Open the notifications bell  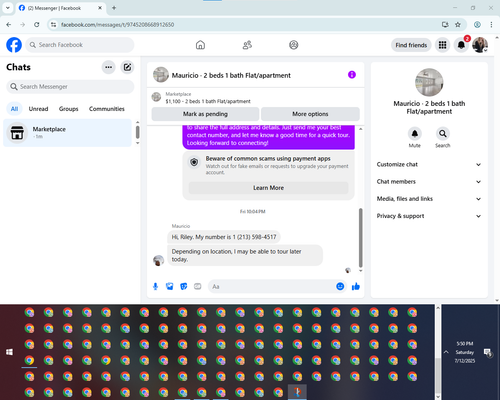[x=461, y=45]
